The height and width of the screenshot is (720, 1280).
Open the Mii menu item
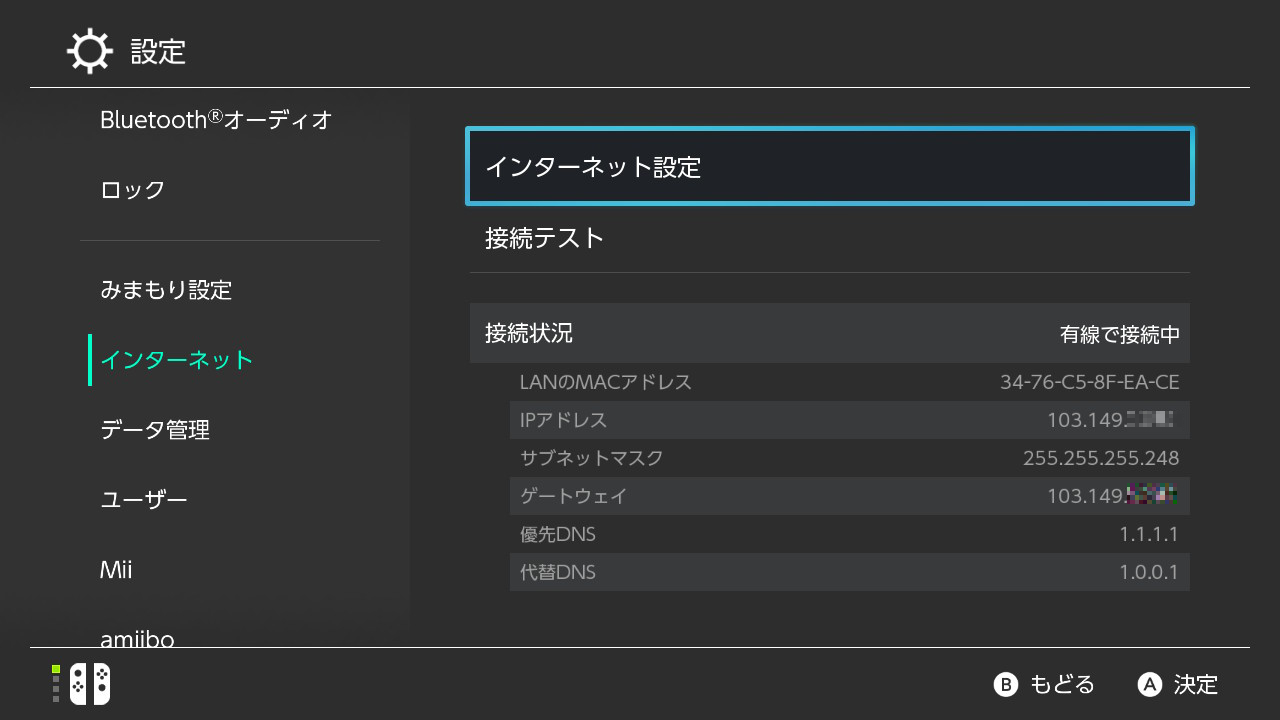tap(116, 570)
